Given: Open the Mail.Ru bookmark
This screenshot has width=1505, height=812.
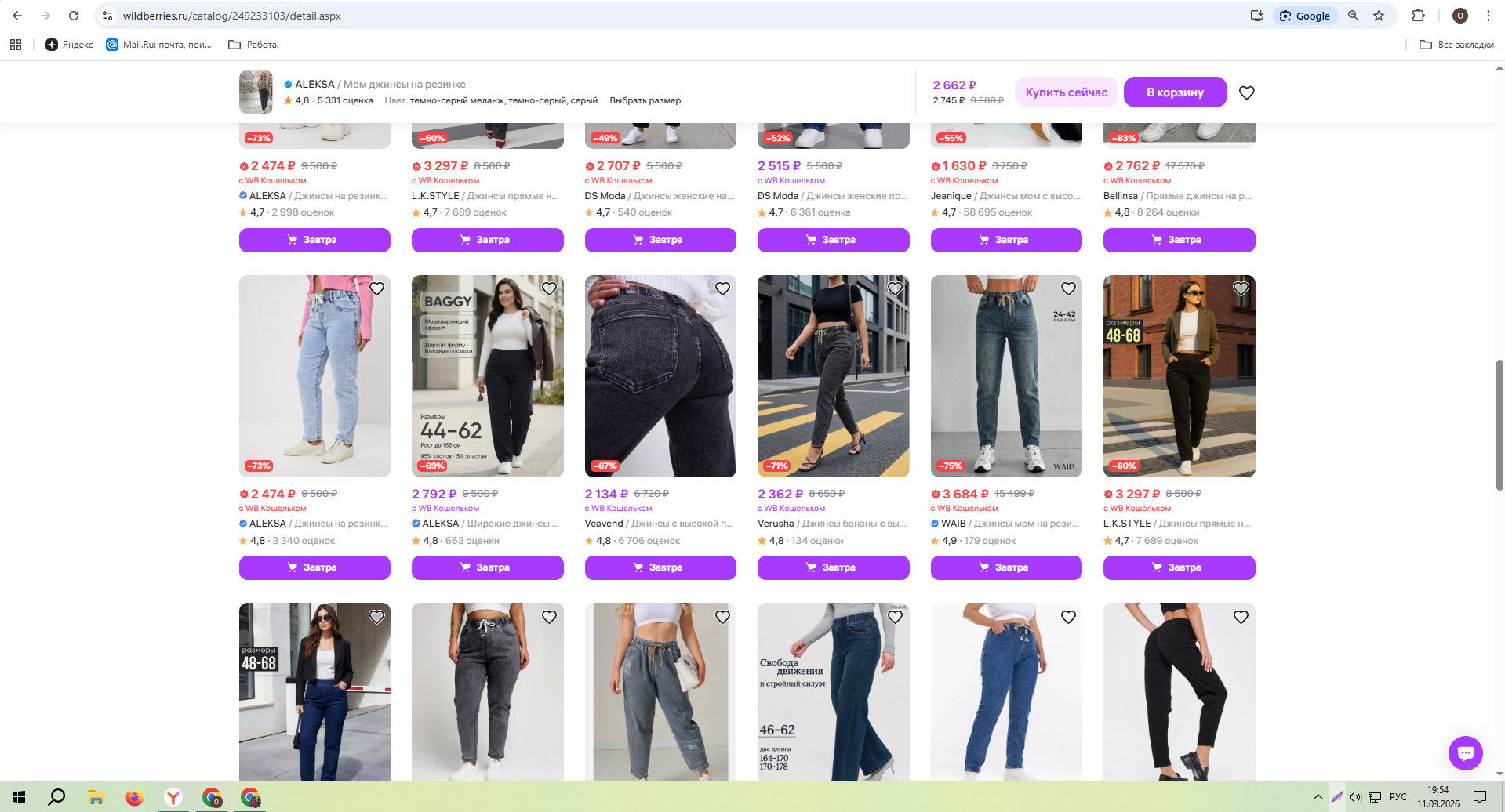Looking at the screenshot, I should pos(159,45).
